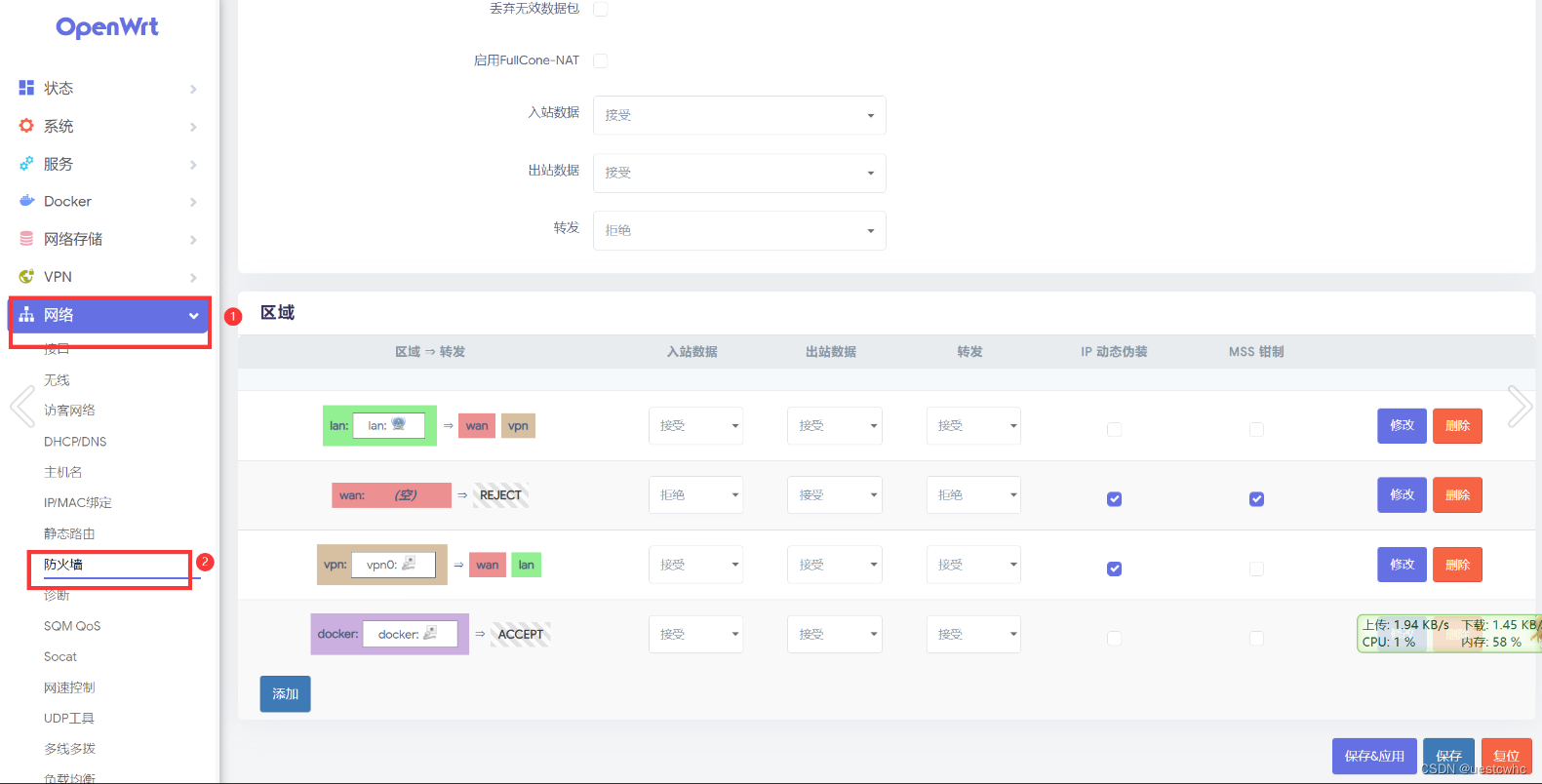The width and height of the screenshot is (1542, 784).
Task: Click edit (修改) button for vpn zone
Action: click(1402, 565)
